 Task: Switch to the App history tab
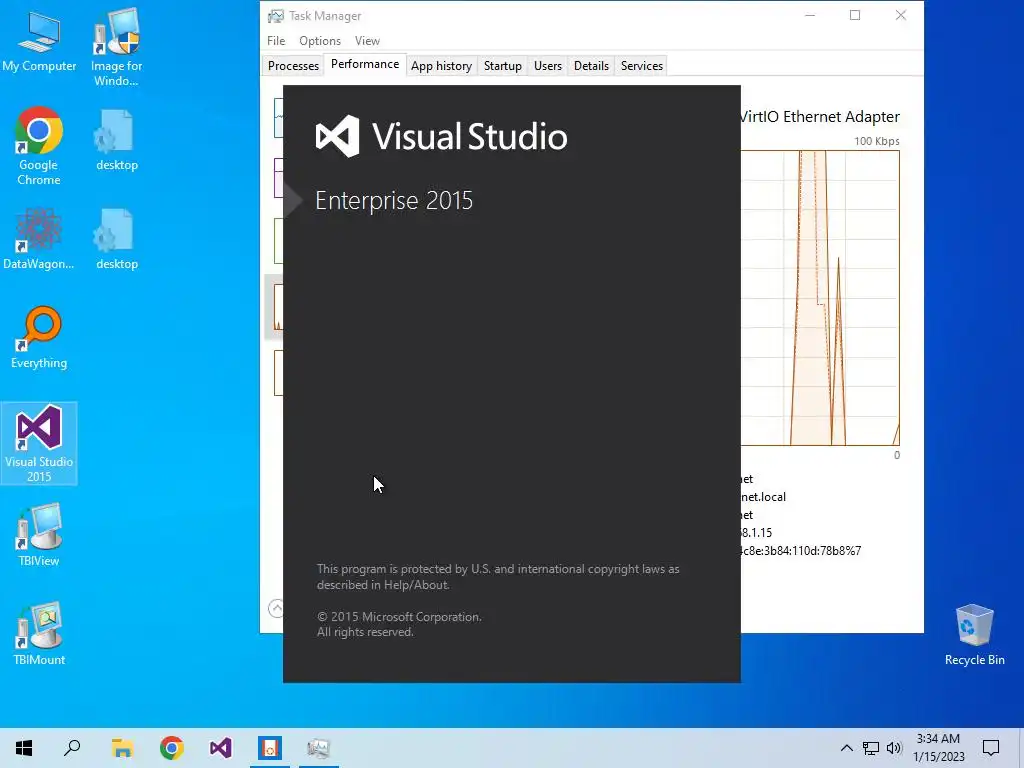pos(441,65)
